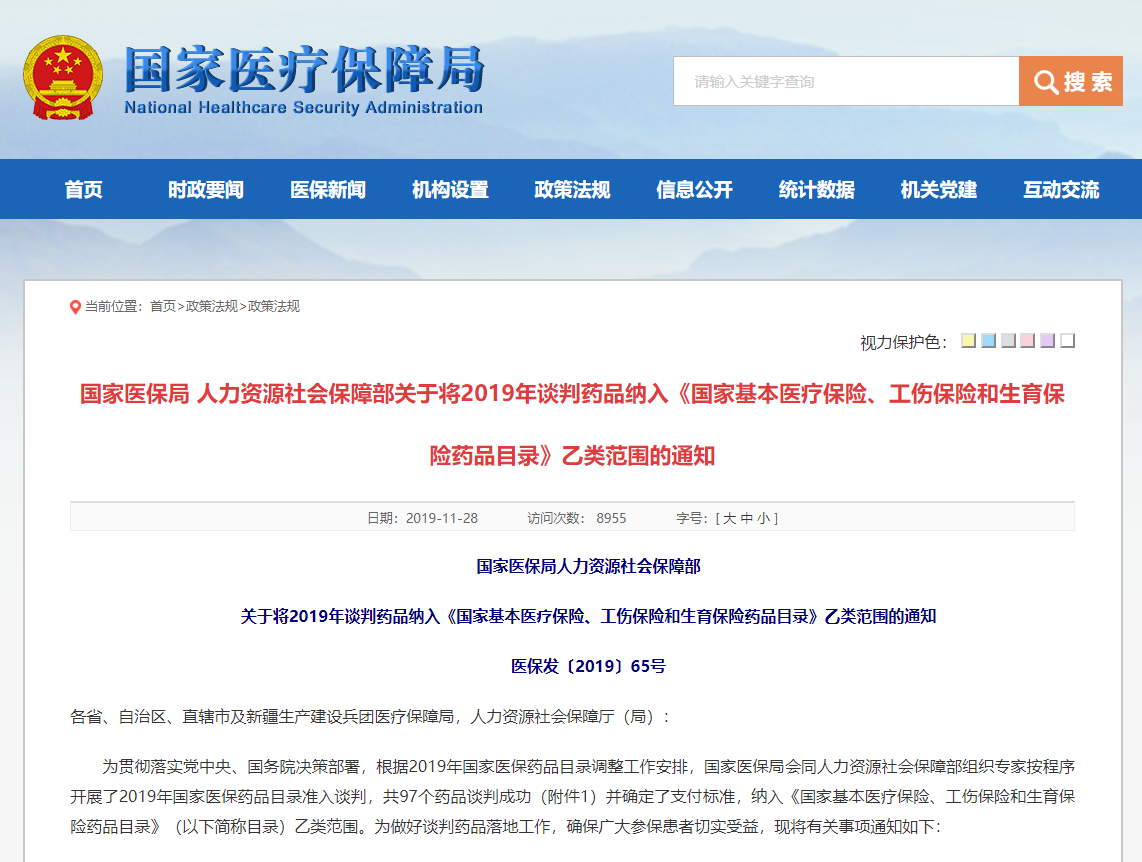1142x862 pixels.
Task: Click the 首页 breadcrumb link
Action: click(163, 307)
